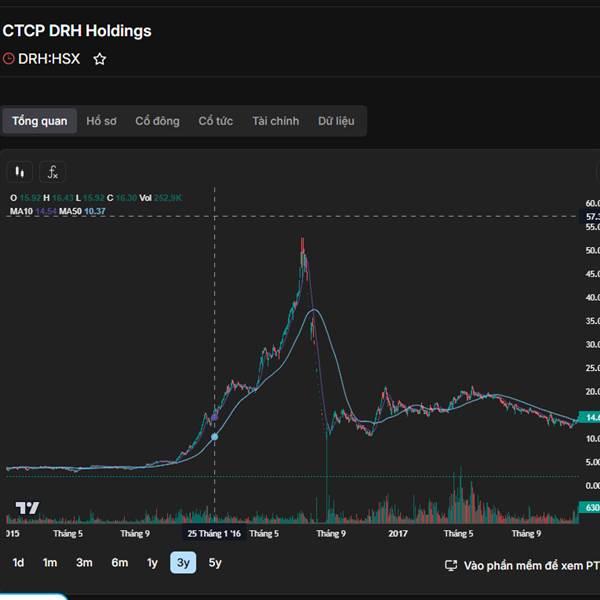Click the crosshair price label 57 on axis
Screen dimensions: 600x600
pyautogui.click(x=589, y=217)
